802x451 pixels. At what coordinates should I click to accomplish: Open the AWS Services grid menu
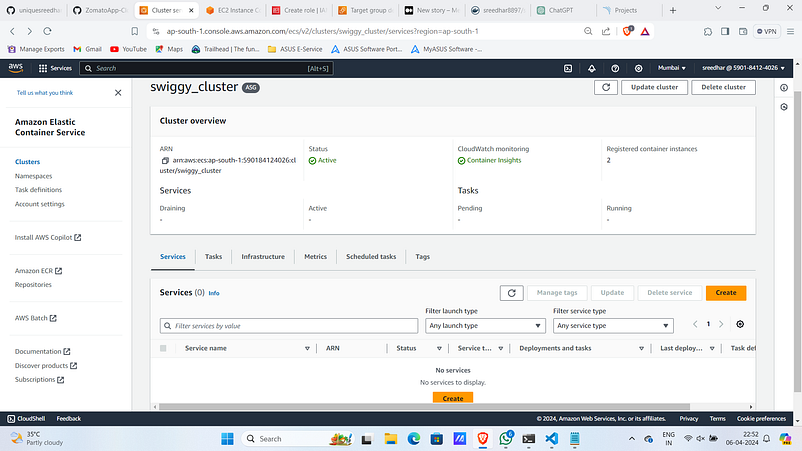(55, 68)
